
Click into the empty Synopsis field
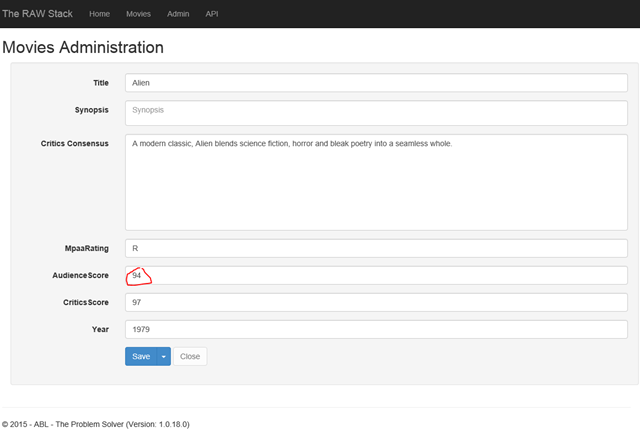pos(376,111)
